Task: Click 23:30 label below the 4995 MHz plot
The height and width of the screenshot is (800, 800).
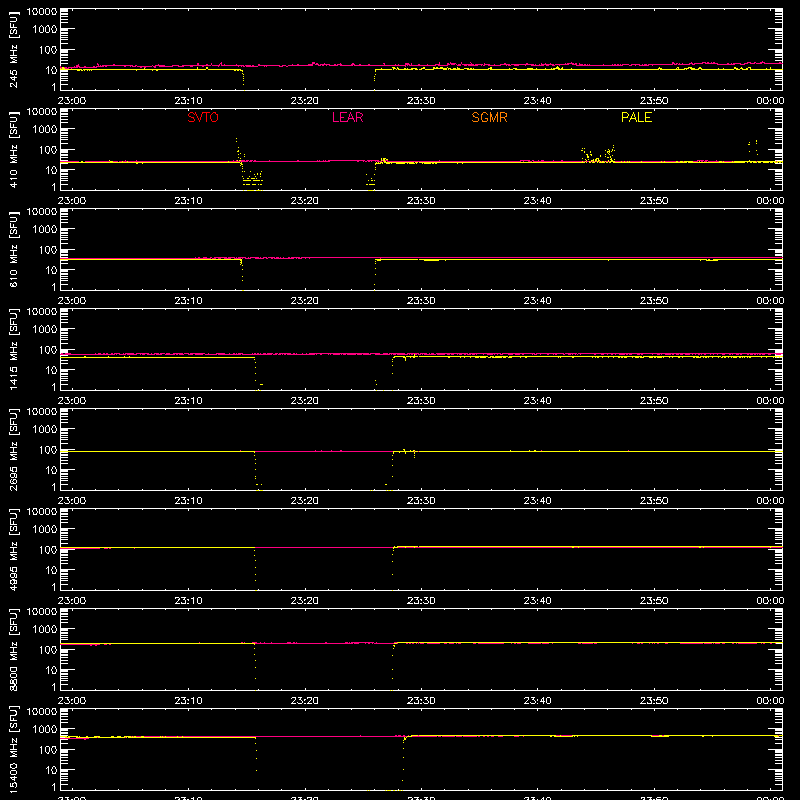Action: click(421, 601)
